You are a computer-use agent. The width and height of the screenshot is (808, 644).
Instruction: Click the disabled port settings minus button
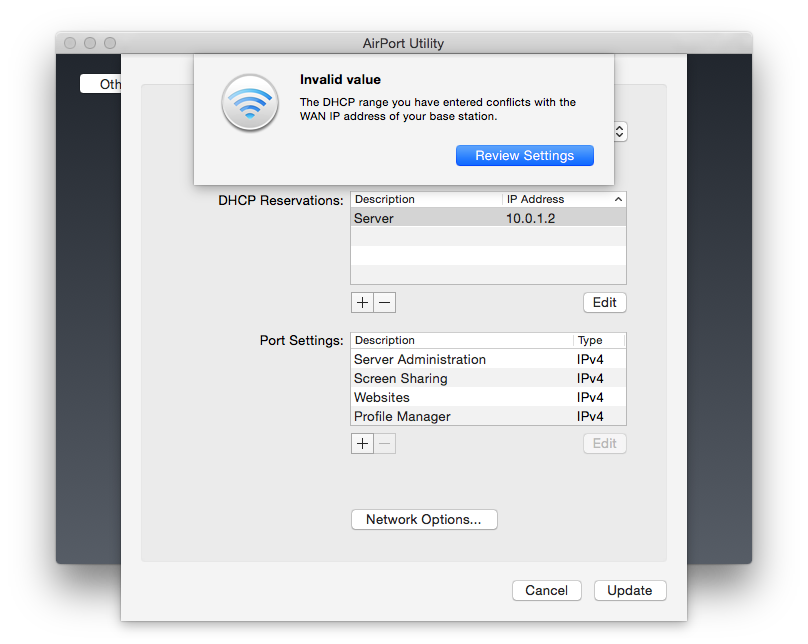tap(385, 444)
